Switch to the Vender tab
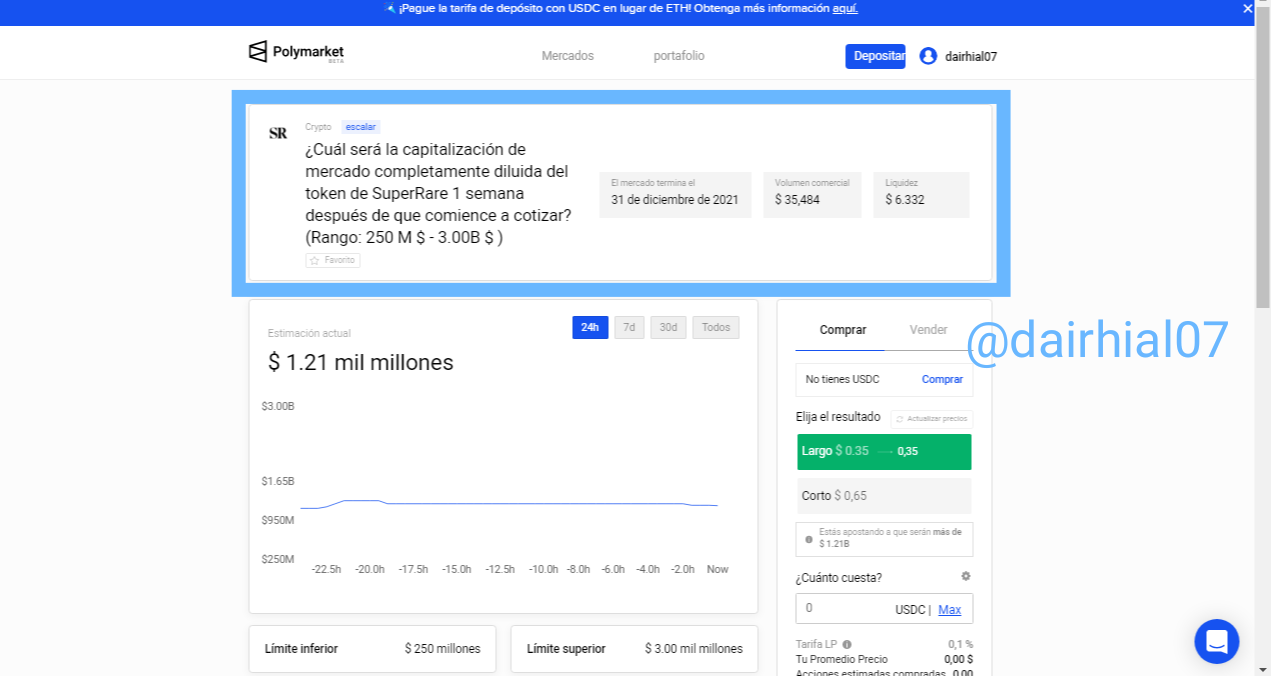 tap(928, 330)
